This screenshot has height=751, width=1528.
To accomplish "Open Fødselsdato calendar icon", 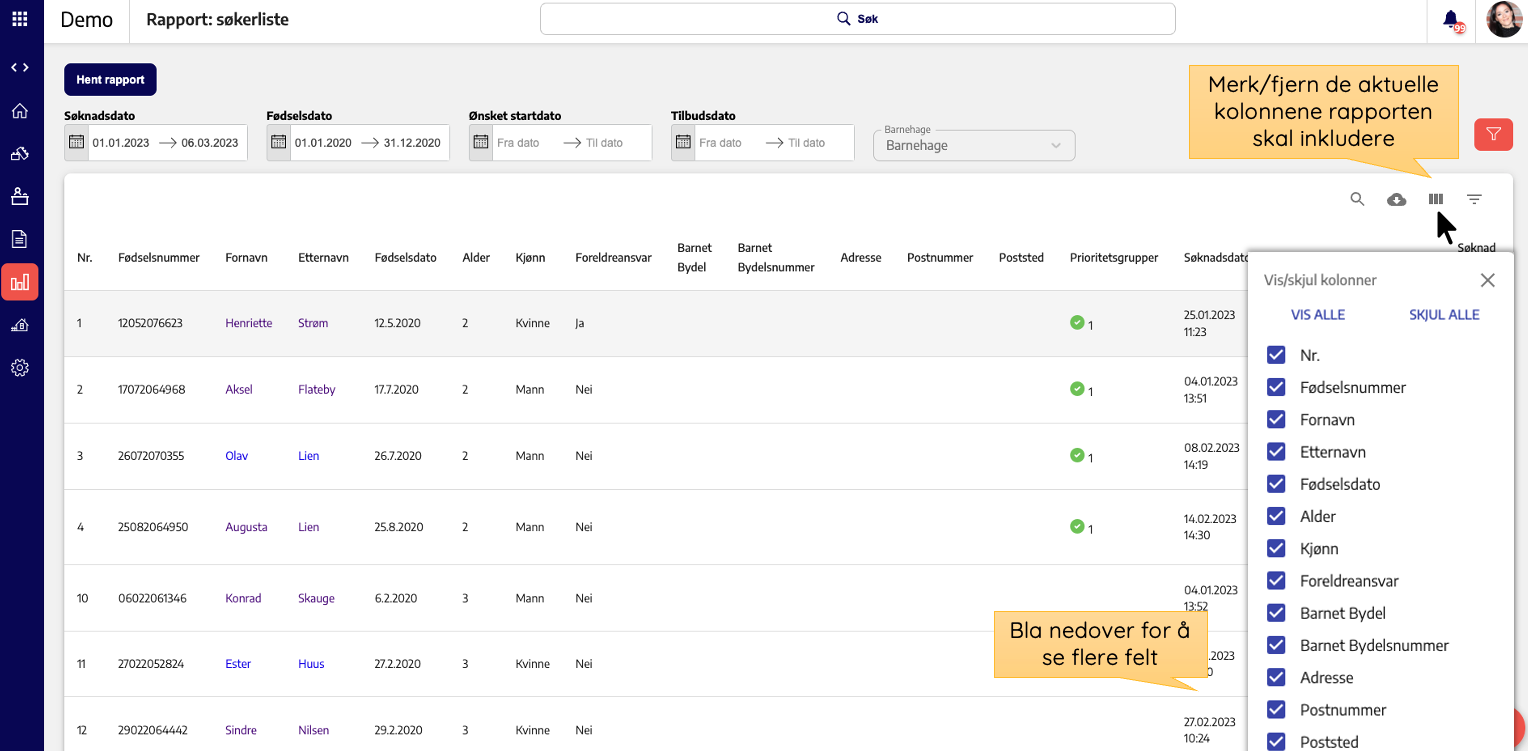I will coord(279,142).
